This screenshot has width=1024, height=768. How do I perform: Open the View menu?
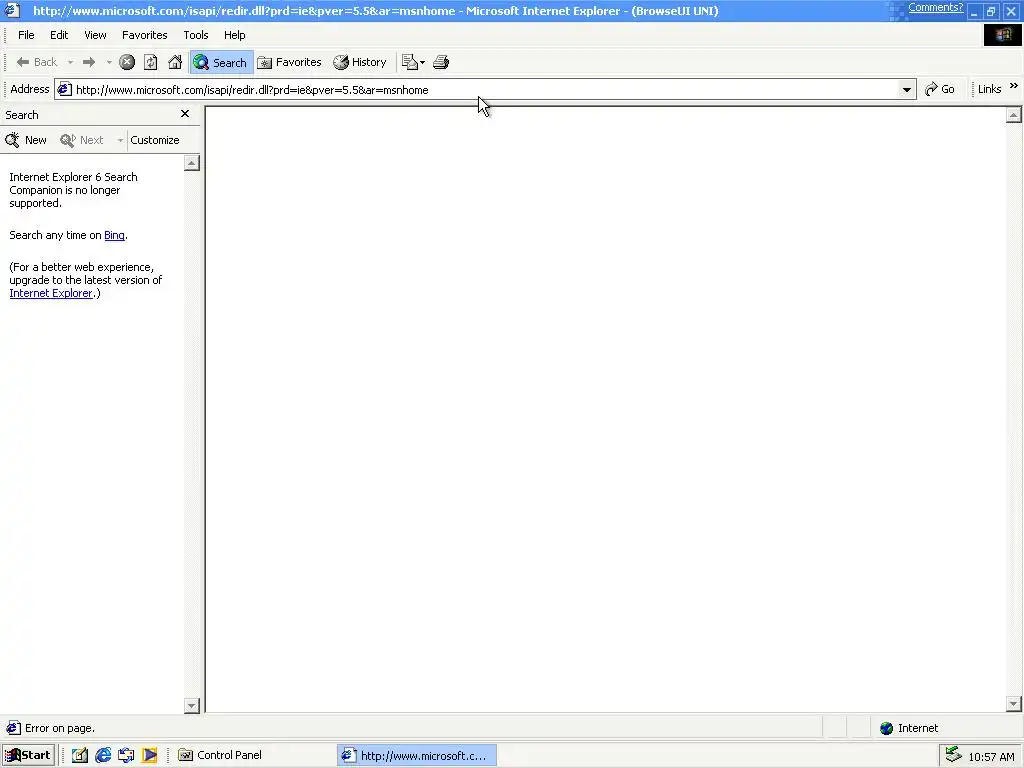tap(95, 35)
